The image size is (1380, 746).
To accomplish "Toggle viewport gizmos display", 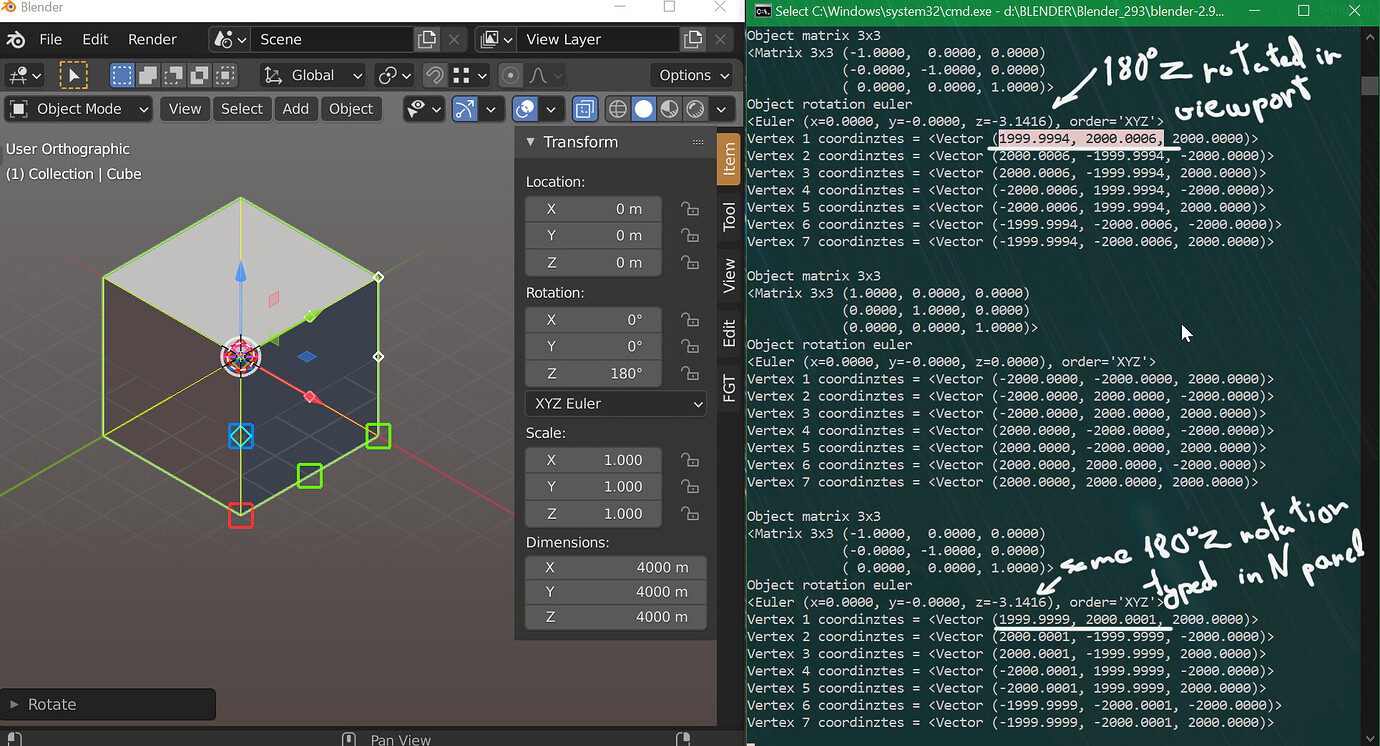I will click(x=464, y=109).
